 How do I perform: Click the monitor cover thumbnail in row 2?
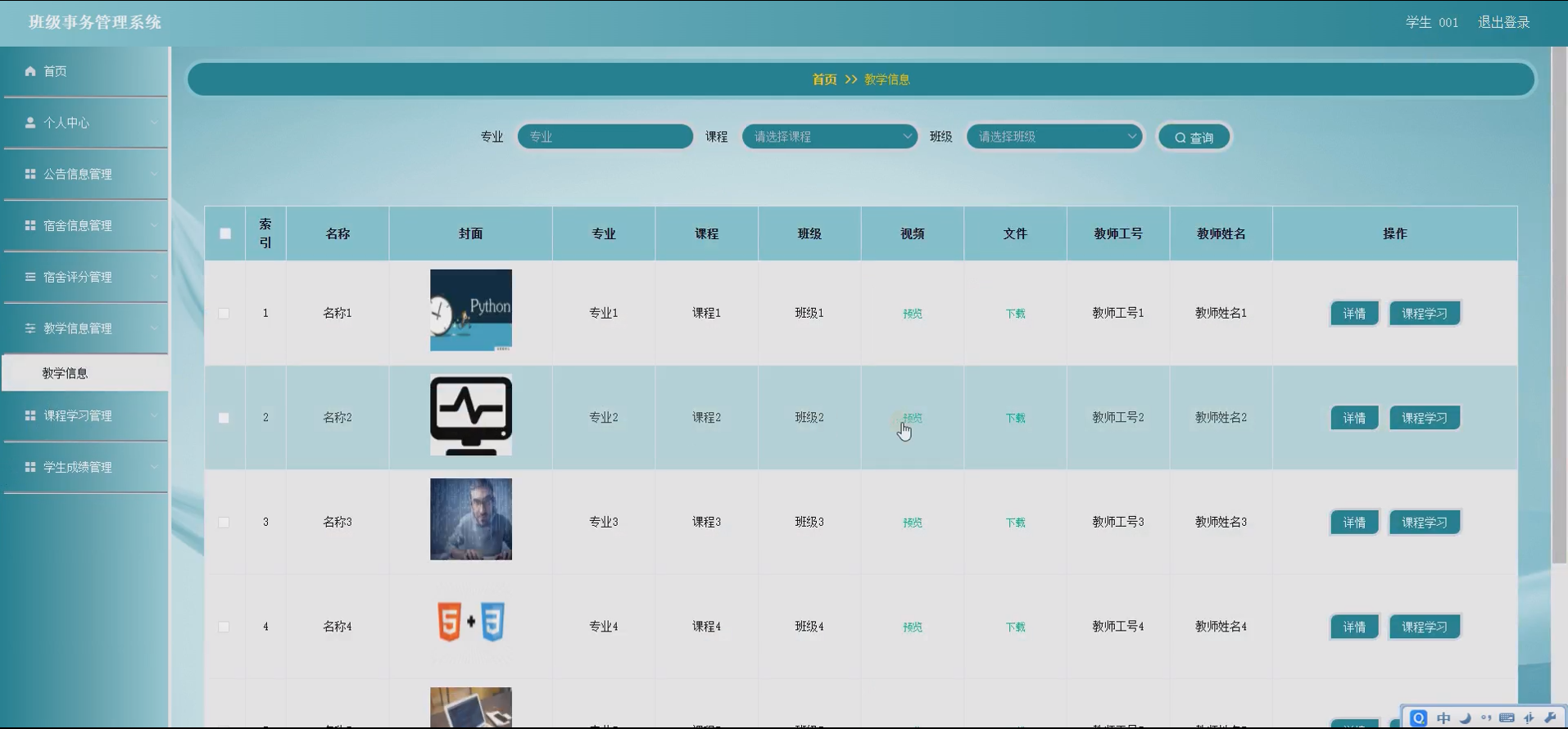[x=471, y=414]
